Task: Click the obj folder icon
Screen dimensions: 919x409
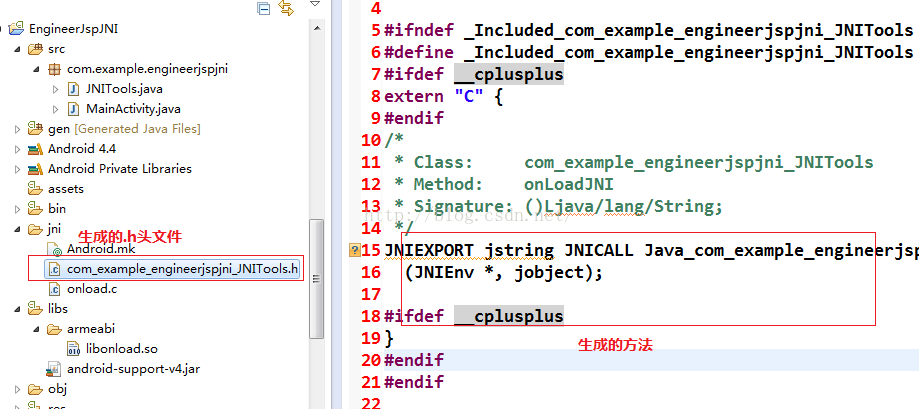Action: 35,388
